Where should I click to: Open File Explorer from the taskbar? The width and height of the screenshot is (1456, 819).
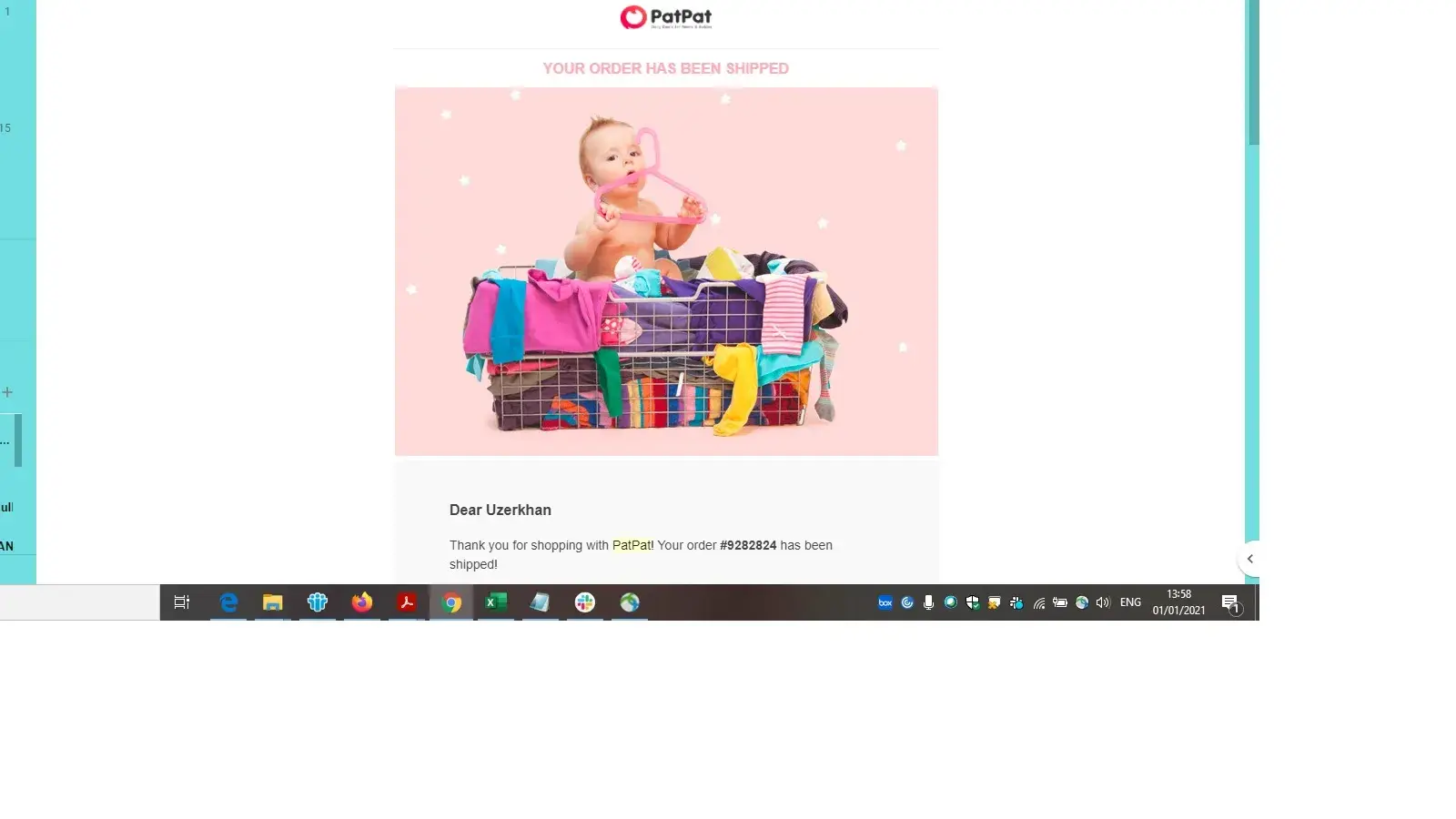tap(273, 602)
